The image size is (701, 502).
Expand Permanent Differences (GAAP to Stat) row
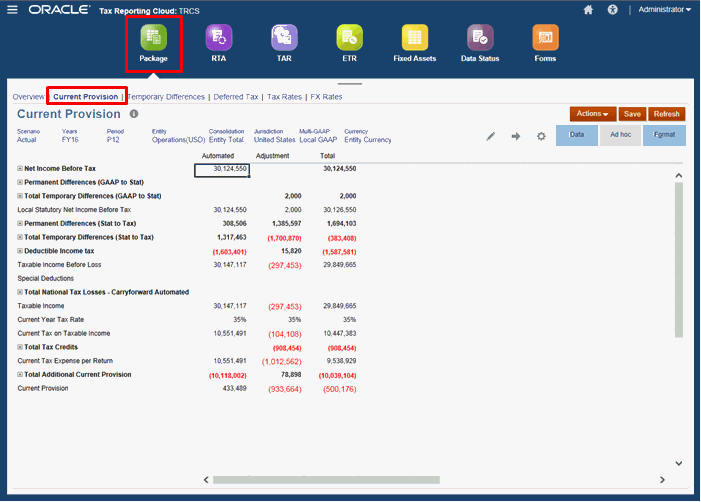(20, 182)
